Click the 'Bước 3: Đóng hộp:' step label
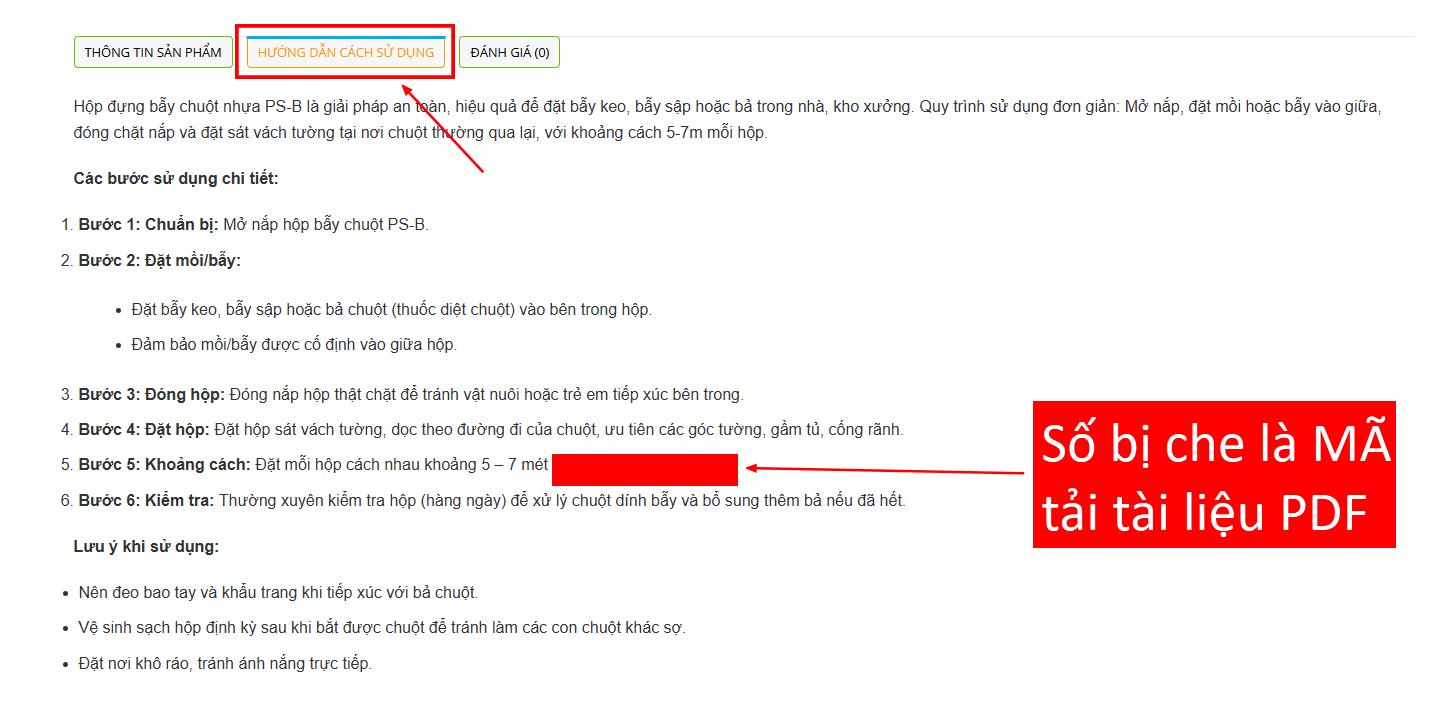Image resolution: width=1451 pixels, height=701 pixels. click(x=152, y=394)
